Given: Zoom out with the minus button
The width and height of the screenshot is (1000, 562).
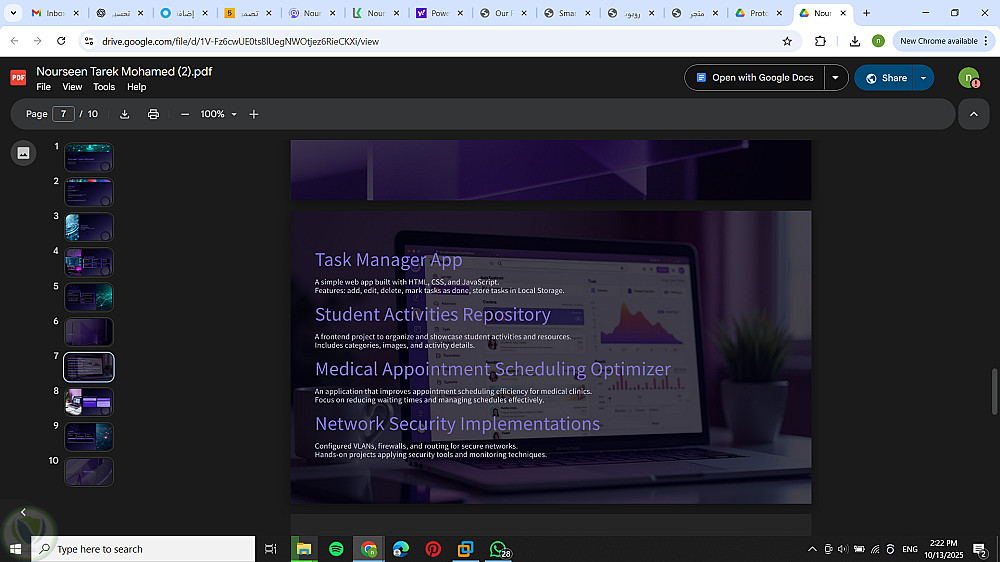Looking at the screenshot, I should (x=185, y=114).
